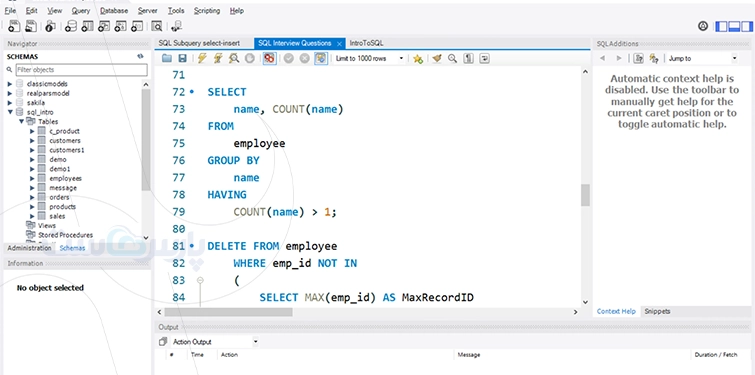Commit the current transaction
This screenshot has width=755, height=375.
[288, 59]
